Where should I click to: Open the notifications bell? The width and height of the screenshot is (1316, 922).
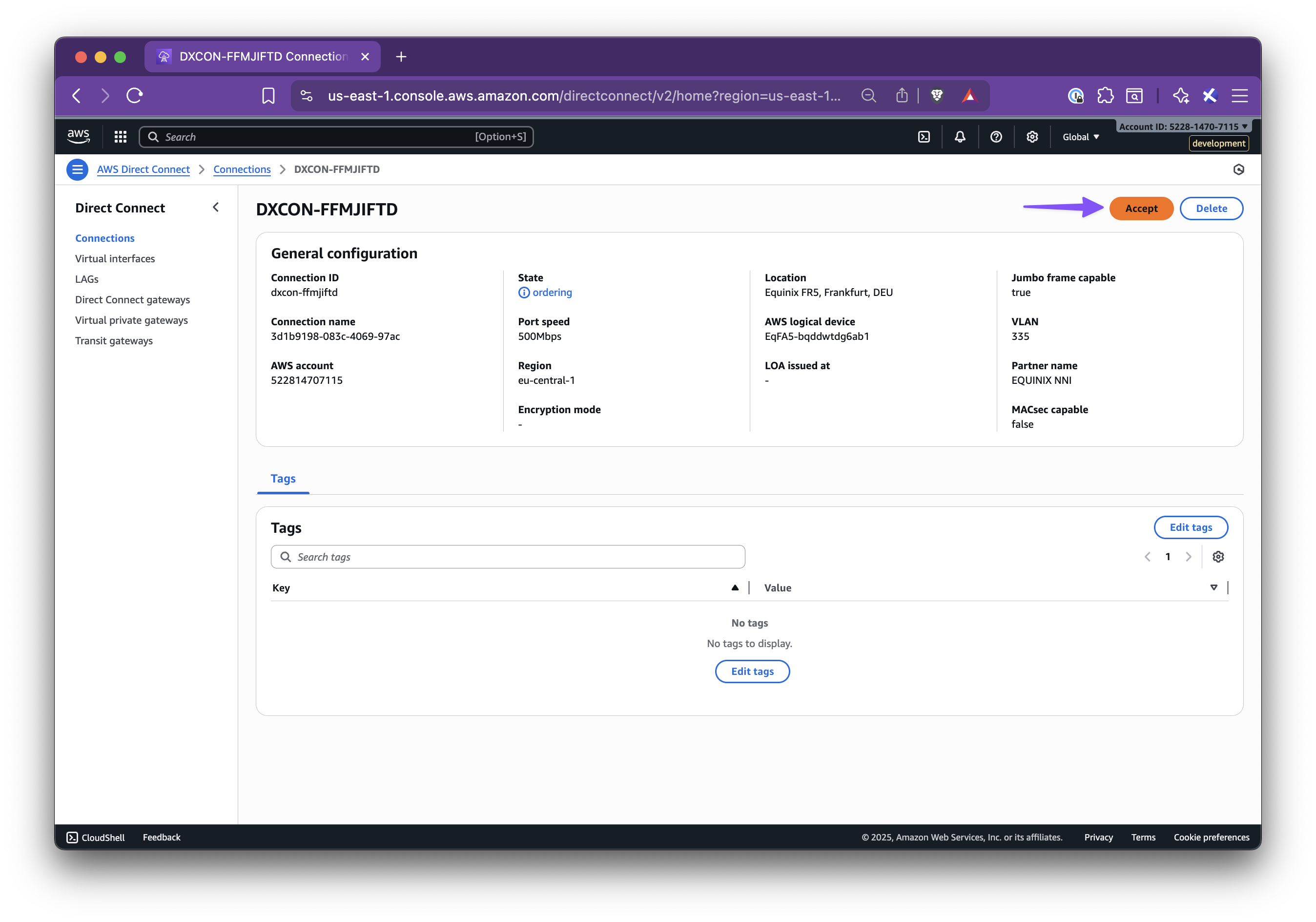coord(960,136)
